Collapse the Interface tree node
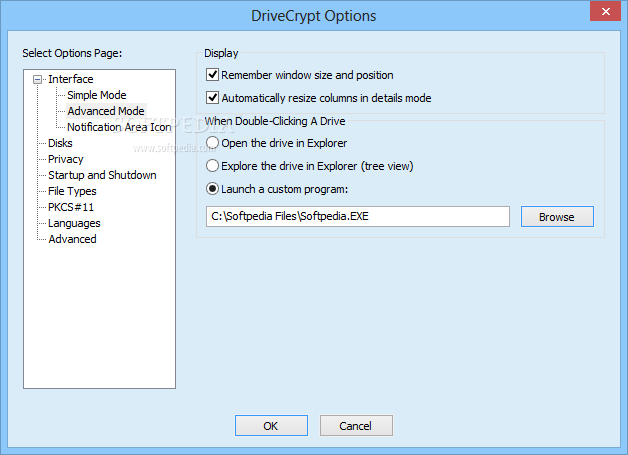 [x=37, y=79]
